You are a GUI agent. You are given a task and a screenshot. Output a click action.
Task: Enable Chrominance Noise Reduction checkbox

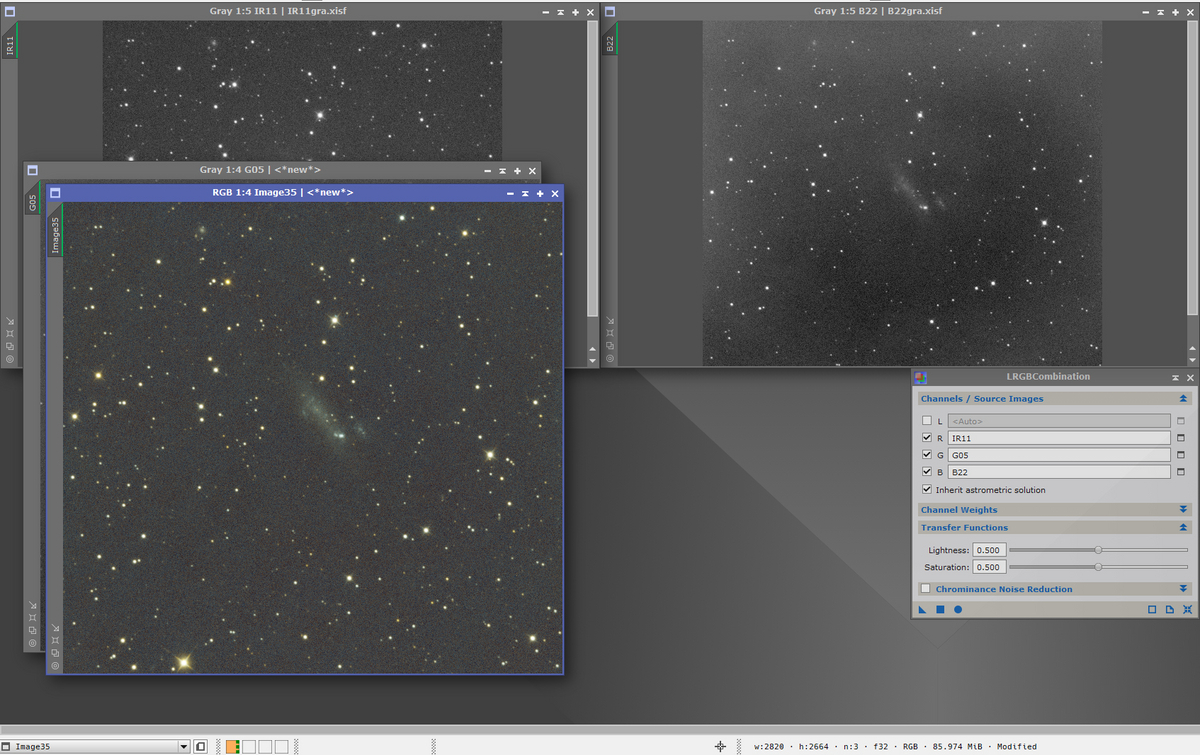point(926,589)
